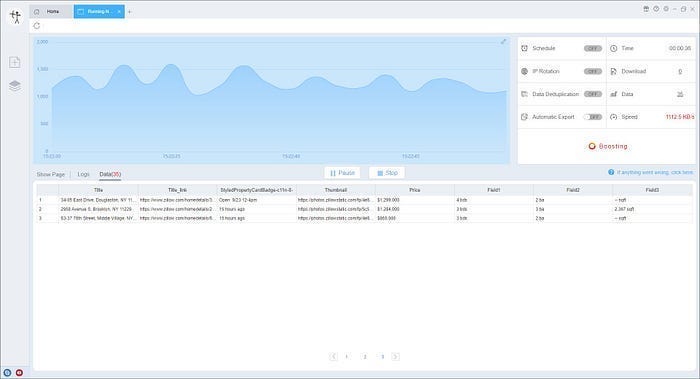The height and width of the screenshot is (379, 700).
Task: Select the Data(35) tab
Action: coord(110,175)
